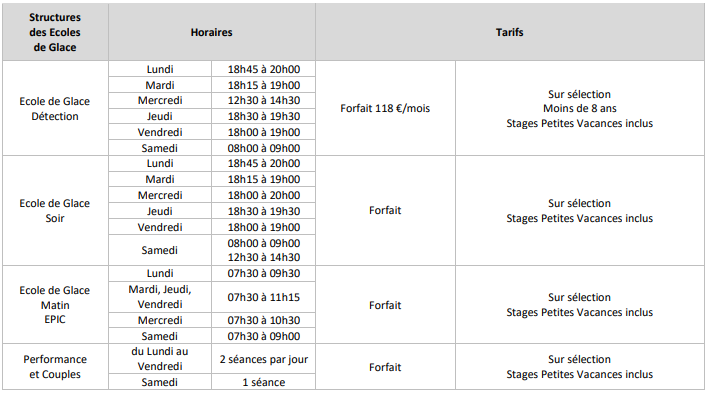This screenshot has width=708, height=395.
Task: Click the 'Mardi, Jeudi, Vendredi' cell
Action: point(160,297)
